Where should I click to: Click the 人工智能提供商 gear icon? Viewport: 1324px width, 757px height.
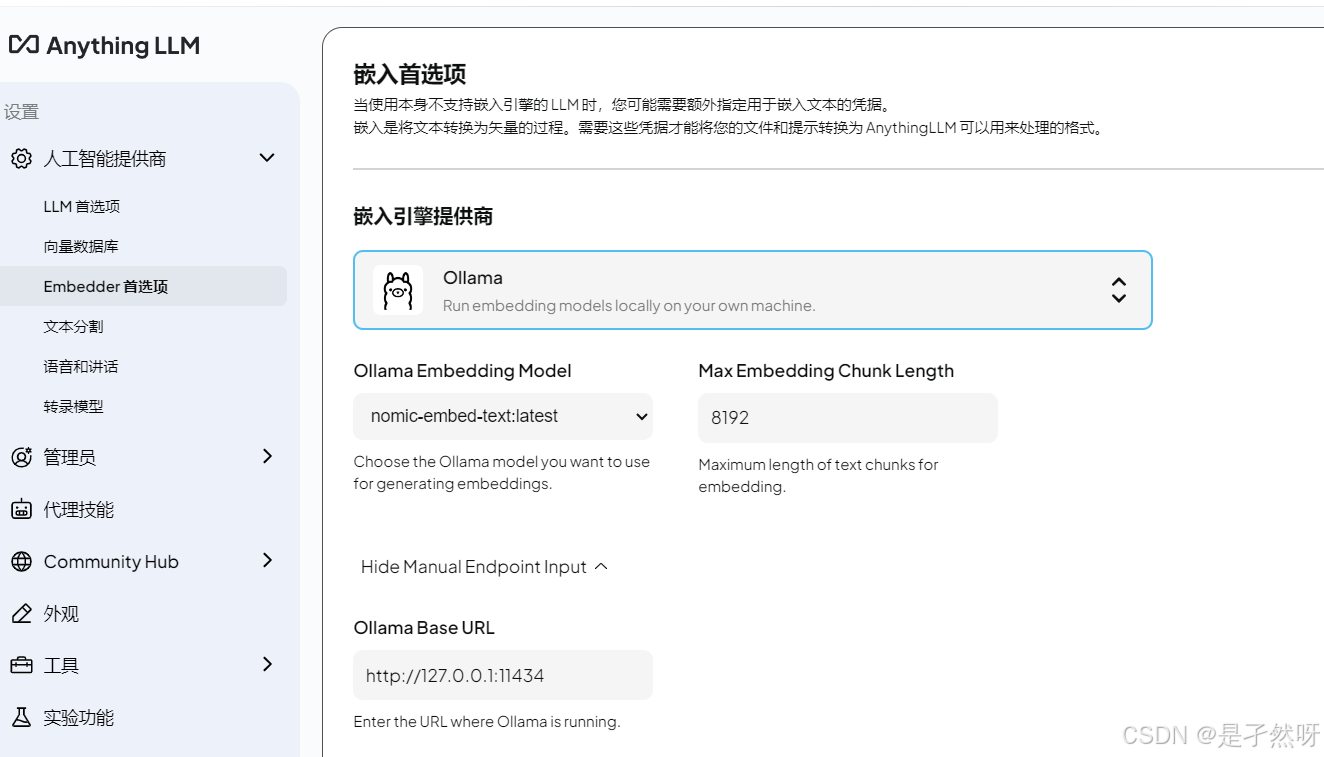21,158
